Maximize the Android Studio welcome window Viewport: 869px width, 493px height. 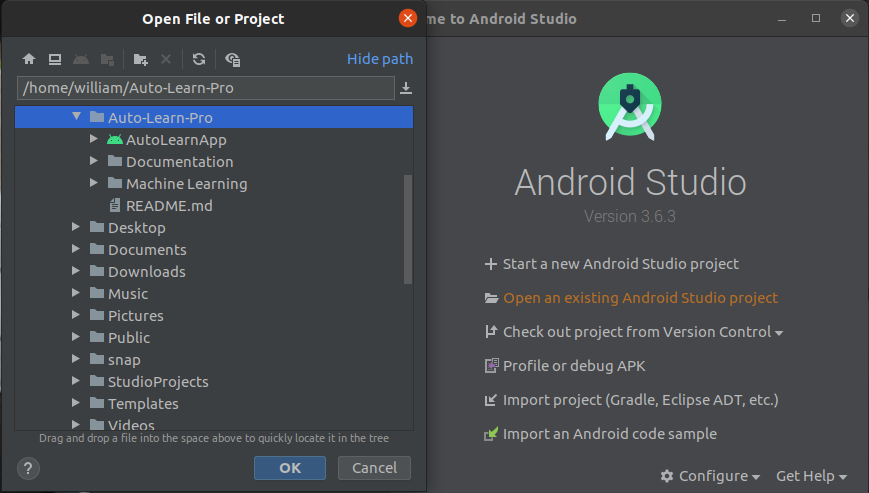point(816,18)
